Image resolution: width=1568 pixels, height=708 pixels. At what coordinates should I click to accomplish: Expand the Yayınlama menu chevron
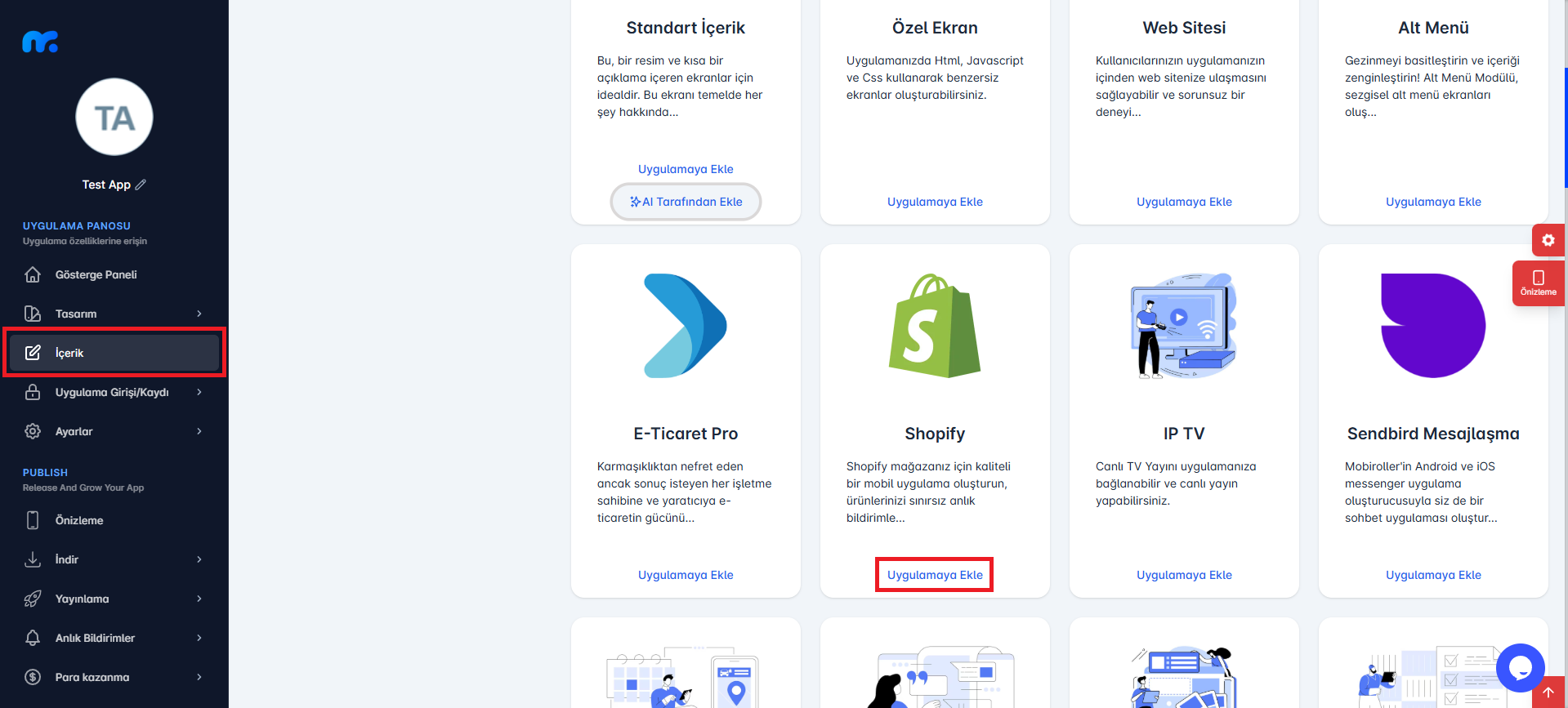pyautogui.click(x=199, y=599)
